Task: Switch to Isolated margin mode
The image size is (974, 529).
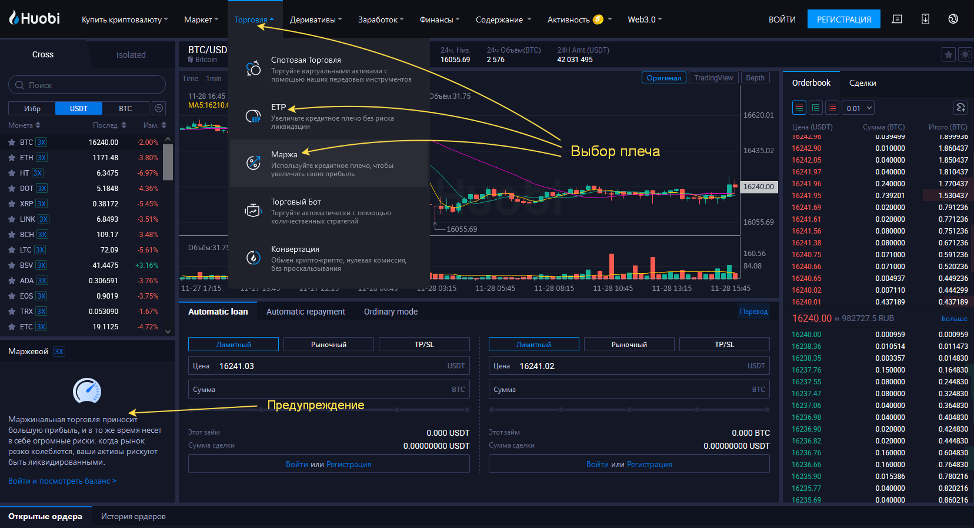Action: pos(130,55)
